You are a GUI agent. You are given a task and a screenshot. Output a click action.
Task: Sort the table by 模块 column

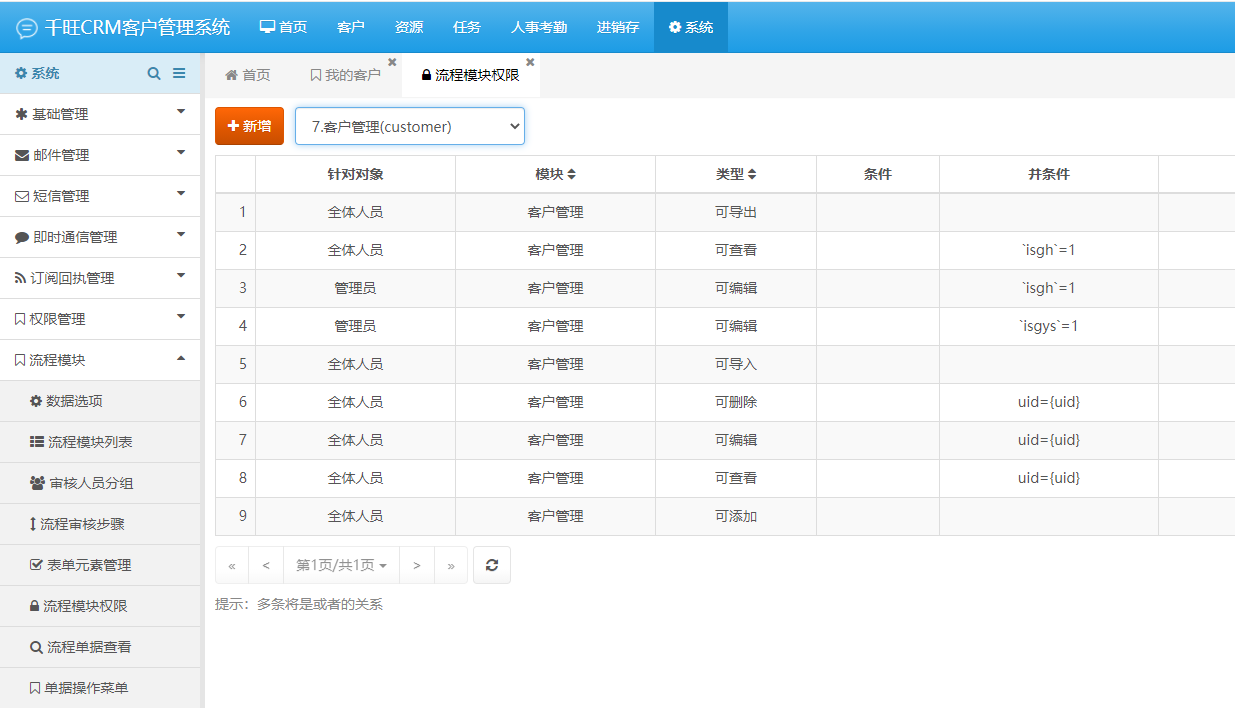pyautogui.click(x=555, y=174)
